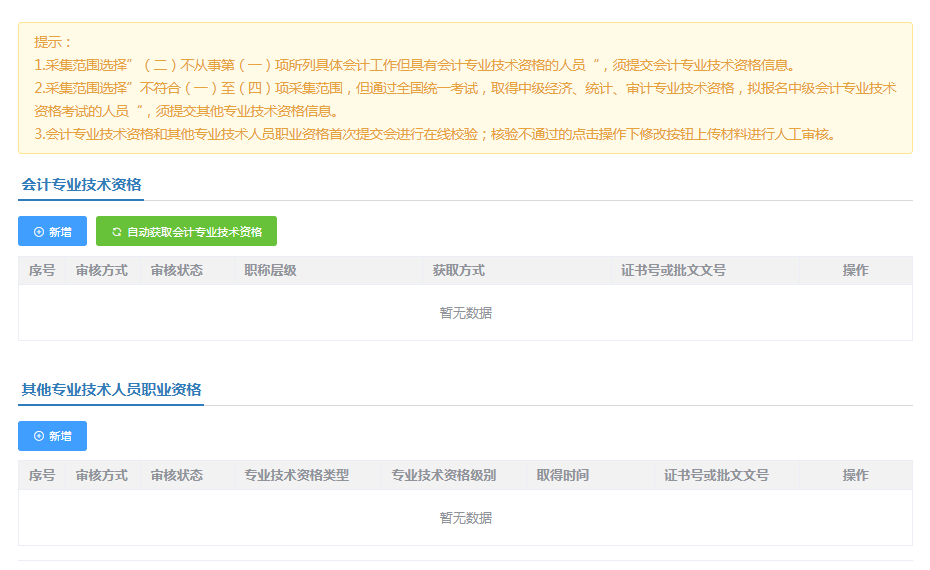The image size is (930, 570).
Task: Click the 操作 header in the accounting table
Action: click(855, 271)
